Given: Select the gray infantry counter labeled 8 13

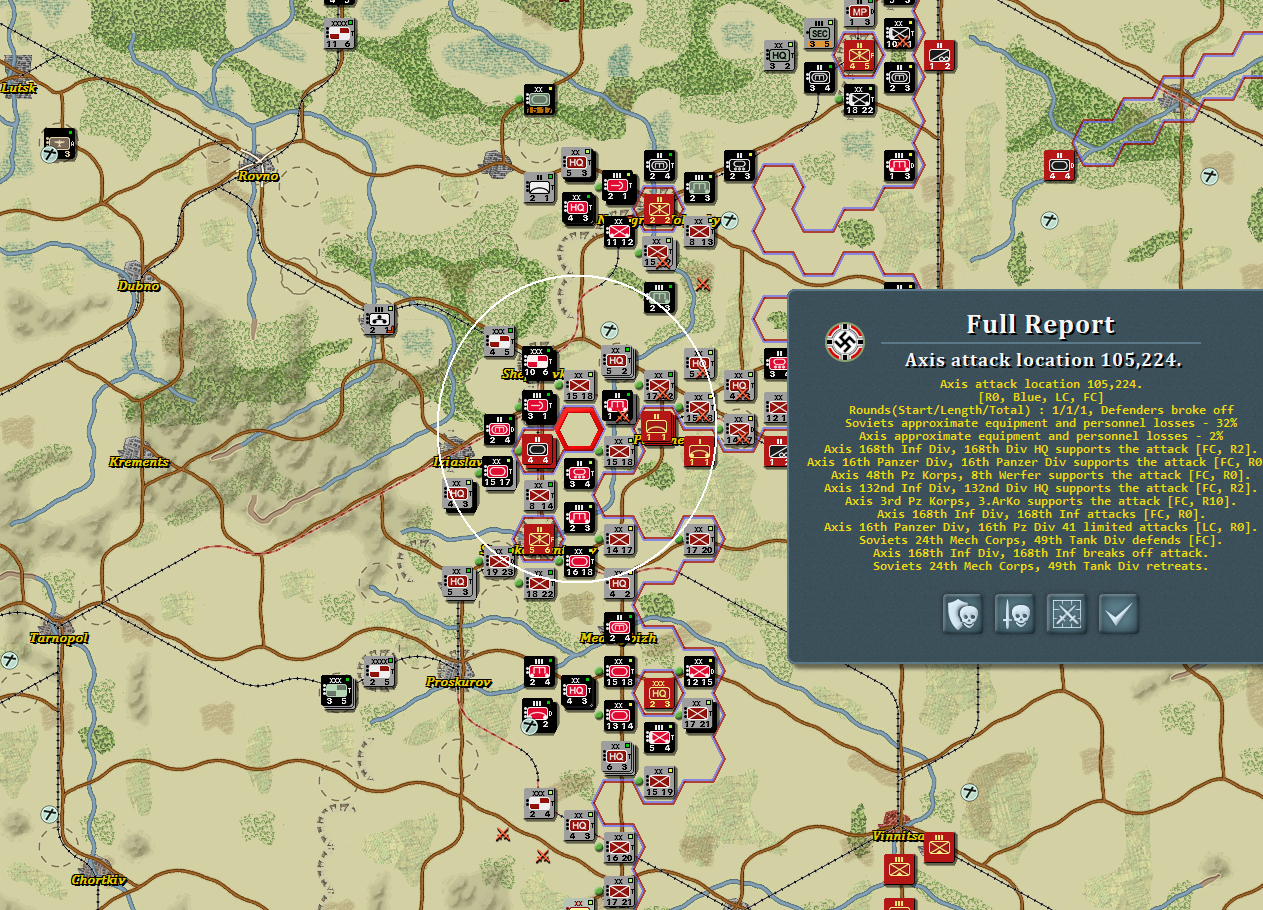Looking at the screenshot, I should pyautogui.click(x=700, y=231).
